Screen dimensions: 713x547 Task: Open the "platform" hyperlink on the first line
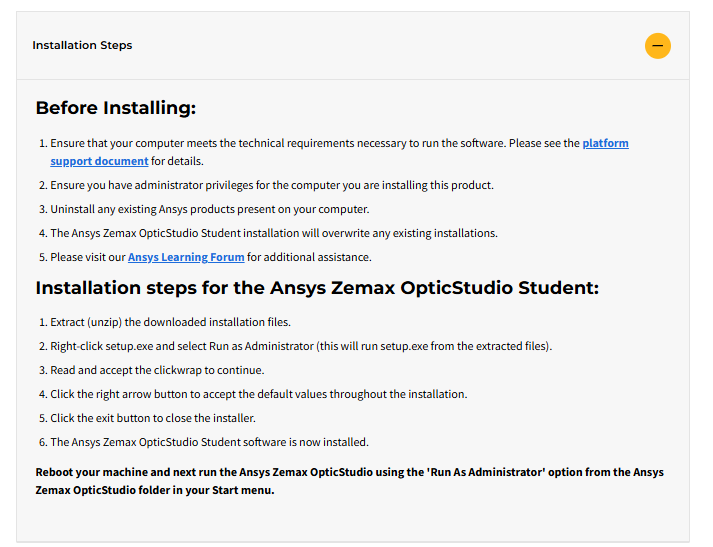click(605, 143)
